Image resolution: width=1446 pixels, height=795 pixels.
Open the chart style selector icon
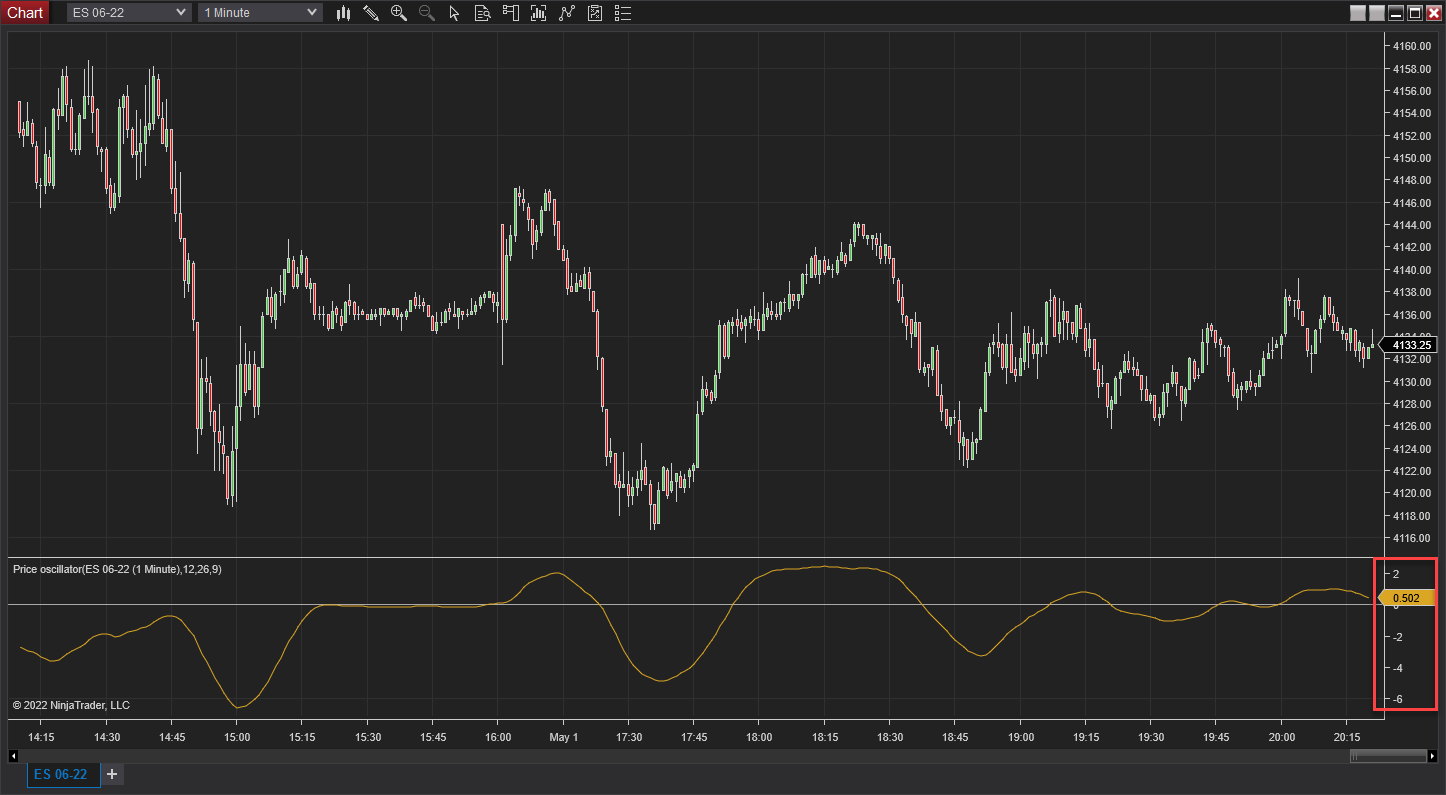click(x=343, y=12)
